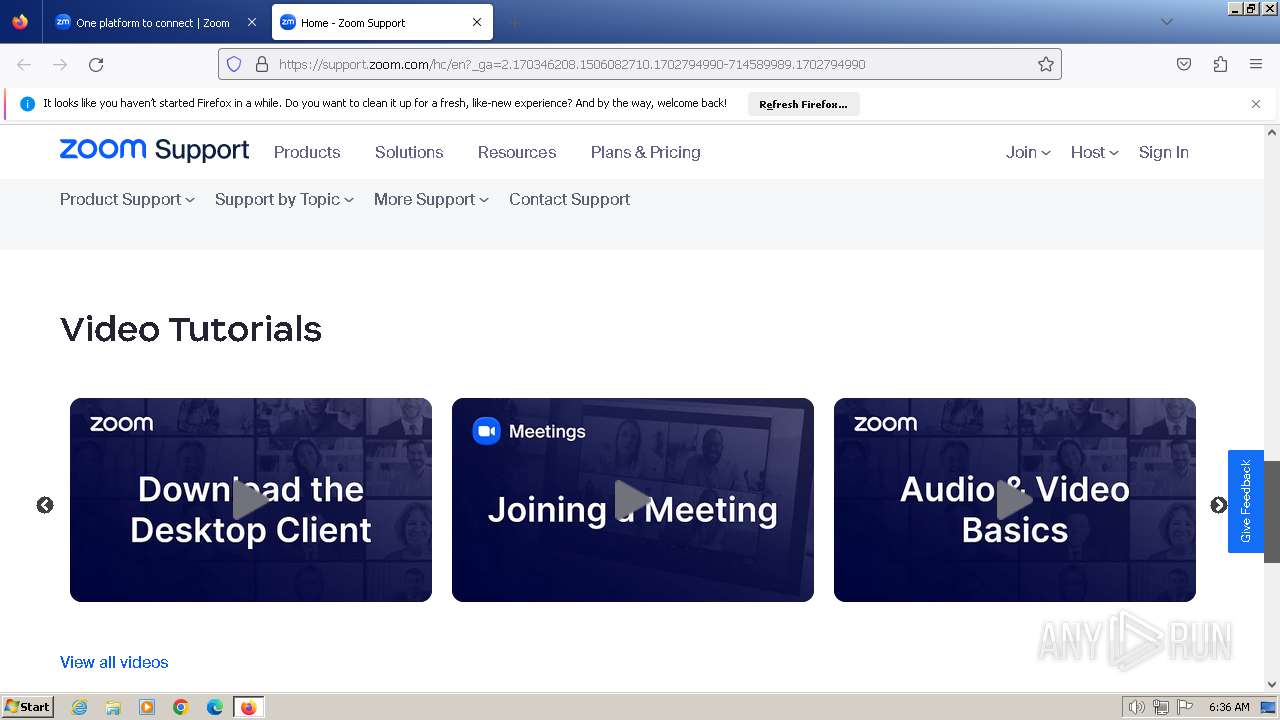Play the Download the Desktop Client video
Image resolution: width=1280 pixels, height=720 pixels.
point(251,500)
